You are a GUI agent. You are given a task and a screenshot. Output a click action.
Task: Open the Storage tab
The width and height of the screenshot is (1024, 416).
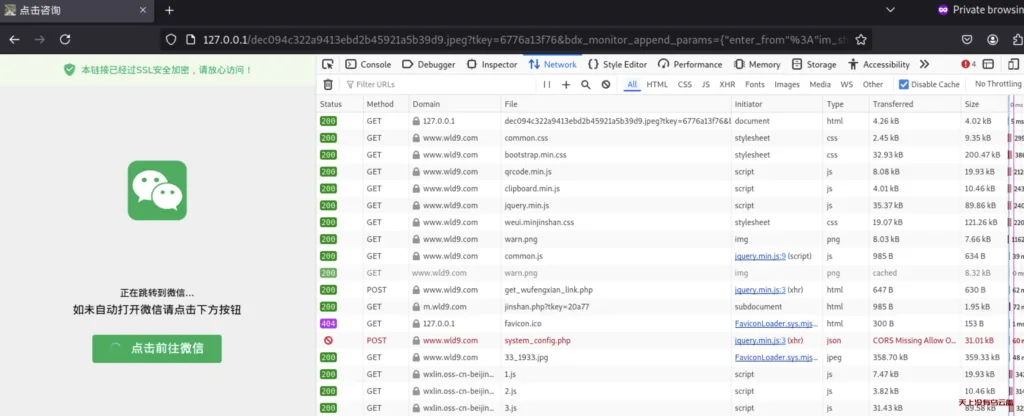click(814, 64)
